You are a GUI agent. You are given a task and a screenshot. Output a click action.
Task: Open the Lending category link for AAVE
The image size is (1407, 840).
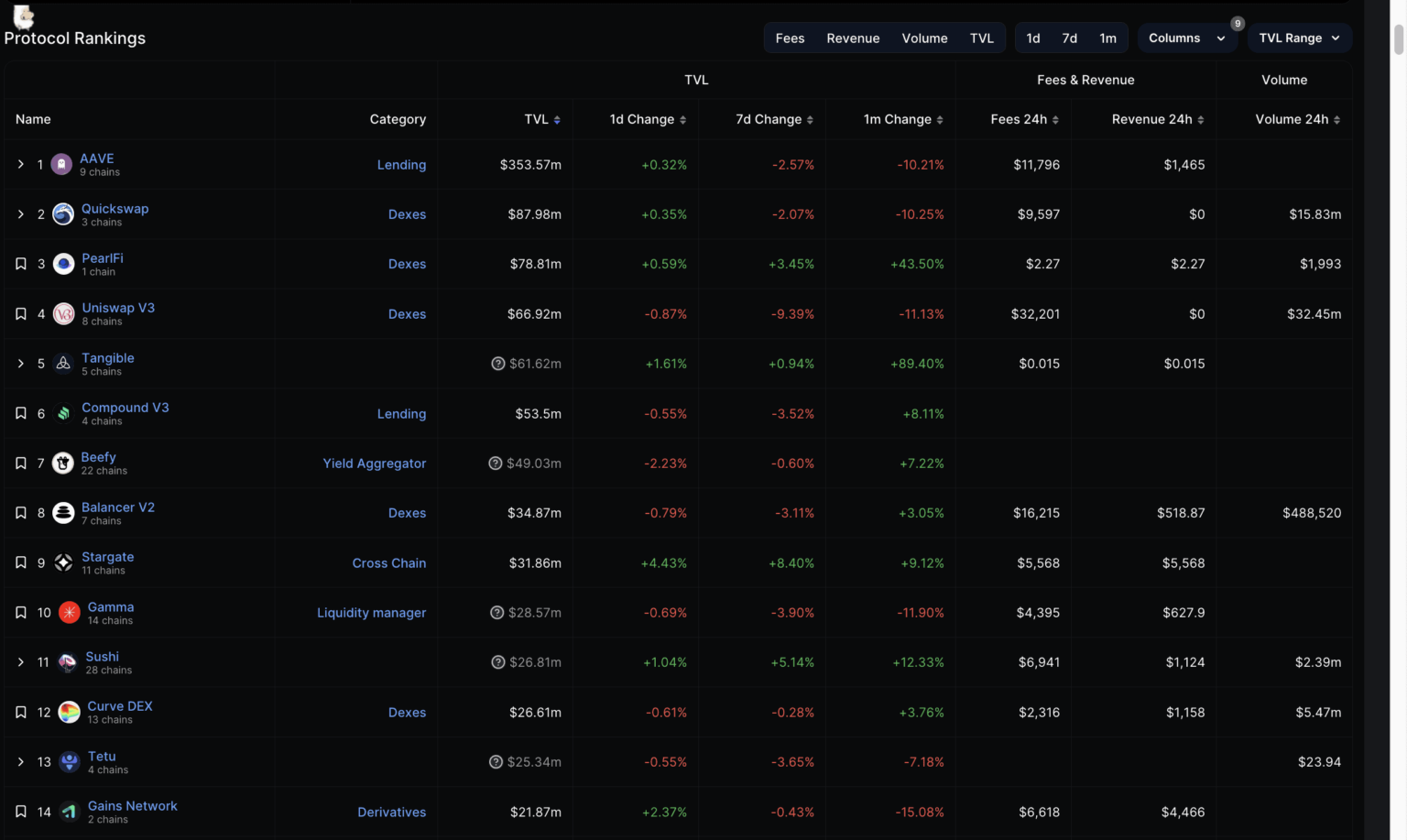tap(401, 165)
